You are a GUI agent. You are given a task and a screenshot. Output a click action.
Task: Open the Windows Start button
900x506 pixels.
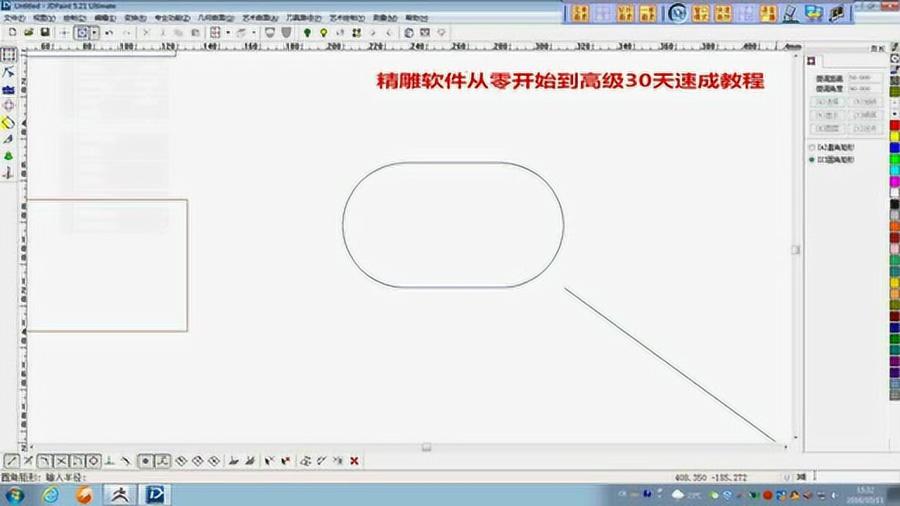[x=16, y=494]
